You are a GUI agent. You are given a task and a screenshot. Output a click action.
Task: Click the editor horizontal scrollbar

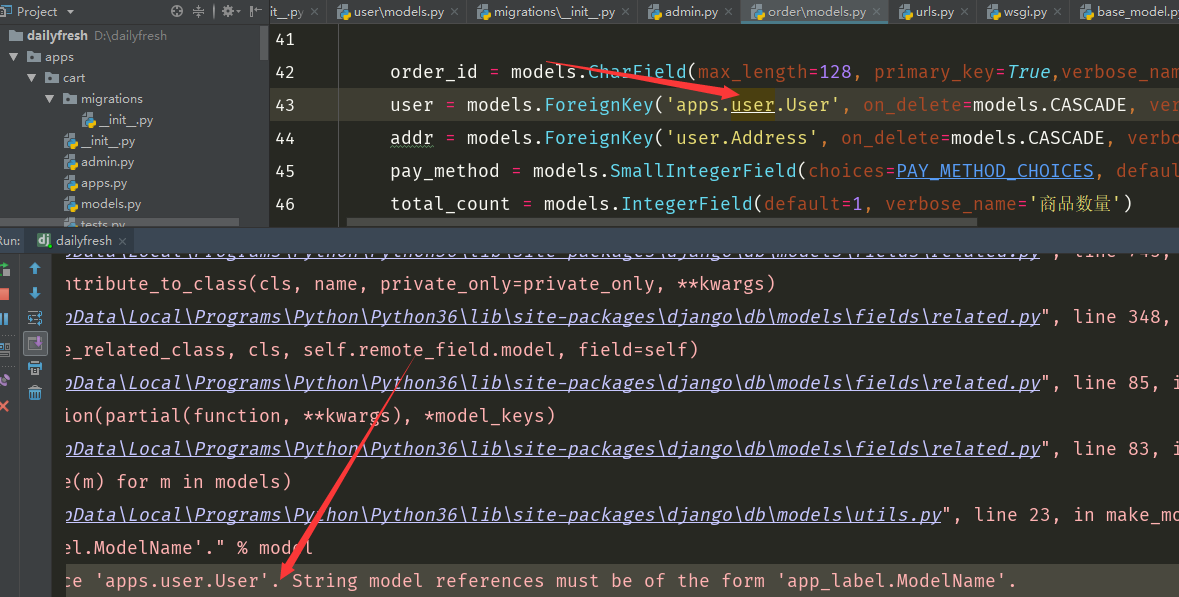click(x=662, y=223)
